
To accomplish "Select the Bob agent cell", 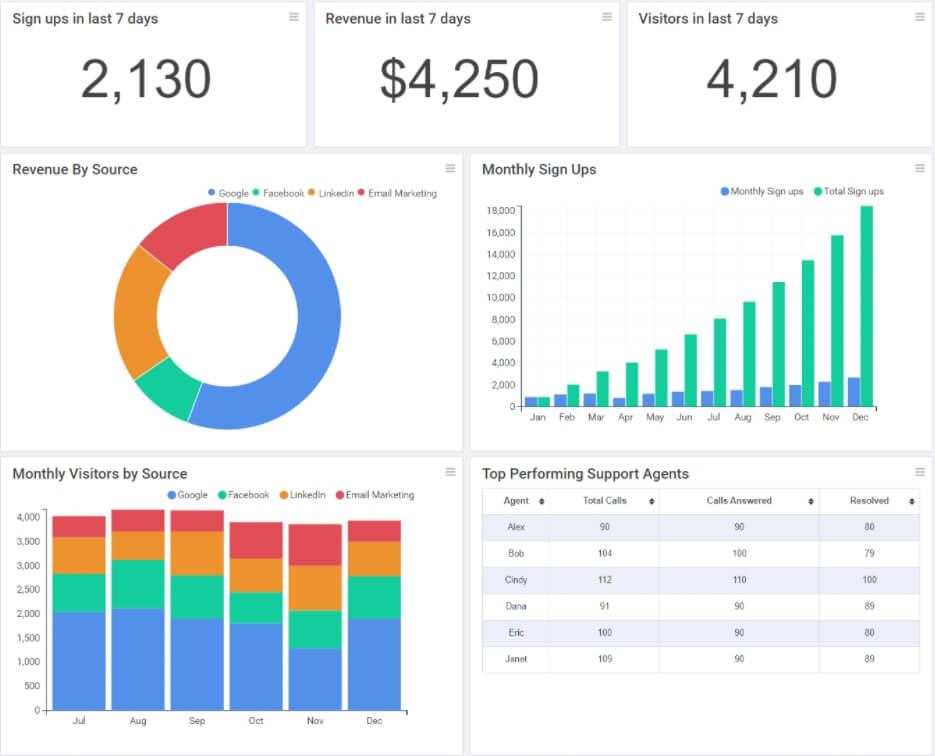I will pyautogui.click(x=516, y=553).
